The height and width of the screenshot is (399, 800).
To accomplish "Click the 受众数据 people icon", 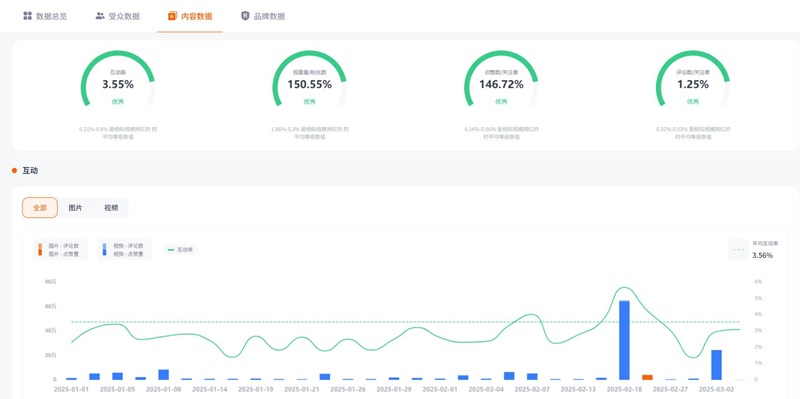I will (x=100, y=16).
